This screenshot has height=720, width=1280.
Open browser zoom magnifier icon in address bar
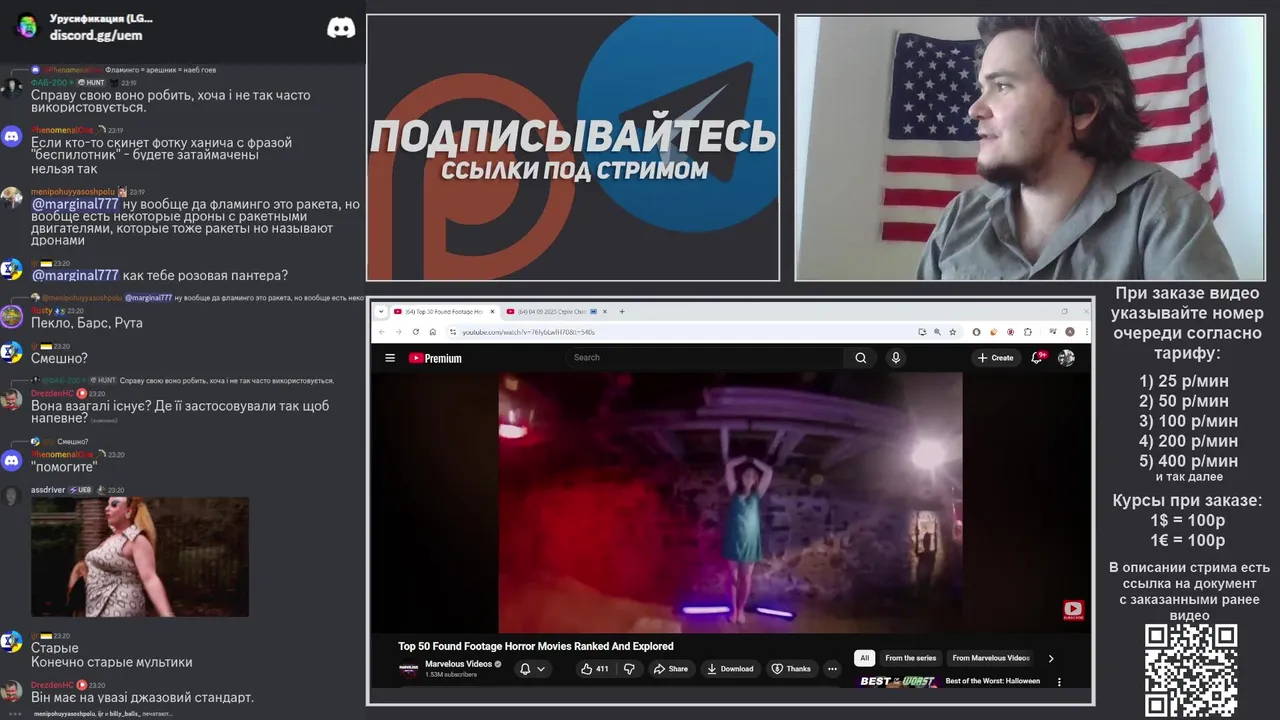coord(937,332)
